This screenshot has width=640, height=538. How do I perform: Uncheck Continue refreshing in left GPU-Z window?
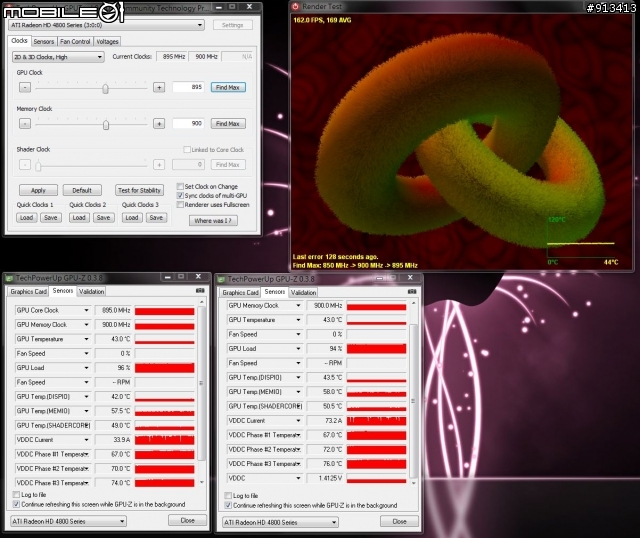(16, 505)
